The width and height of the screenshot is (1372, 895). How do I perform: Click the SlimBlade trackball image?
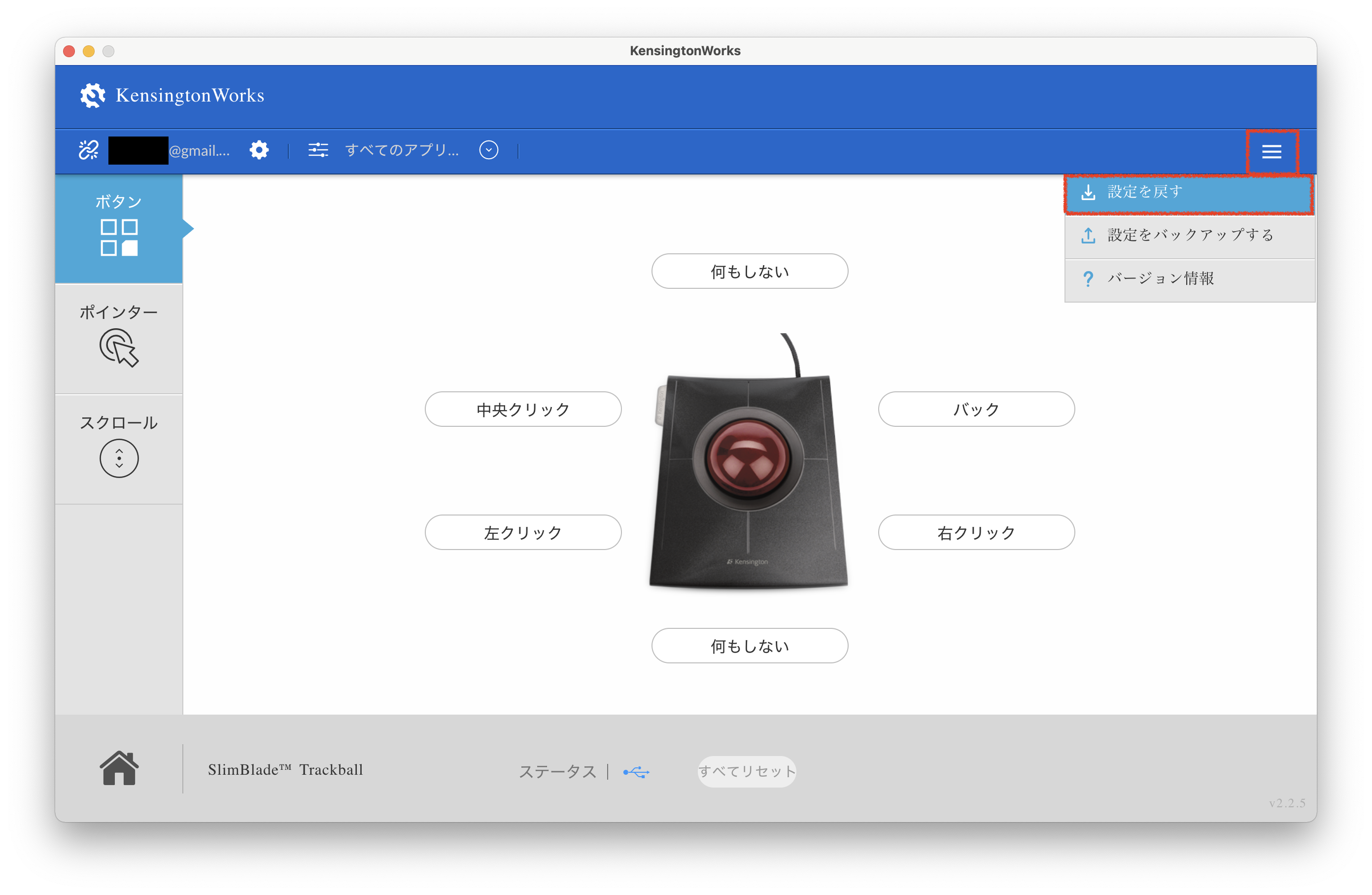coord(748,462)
